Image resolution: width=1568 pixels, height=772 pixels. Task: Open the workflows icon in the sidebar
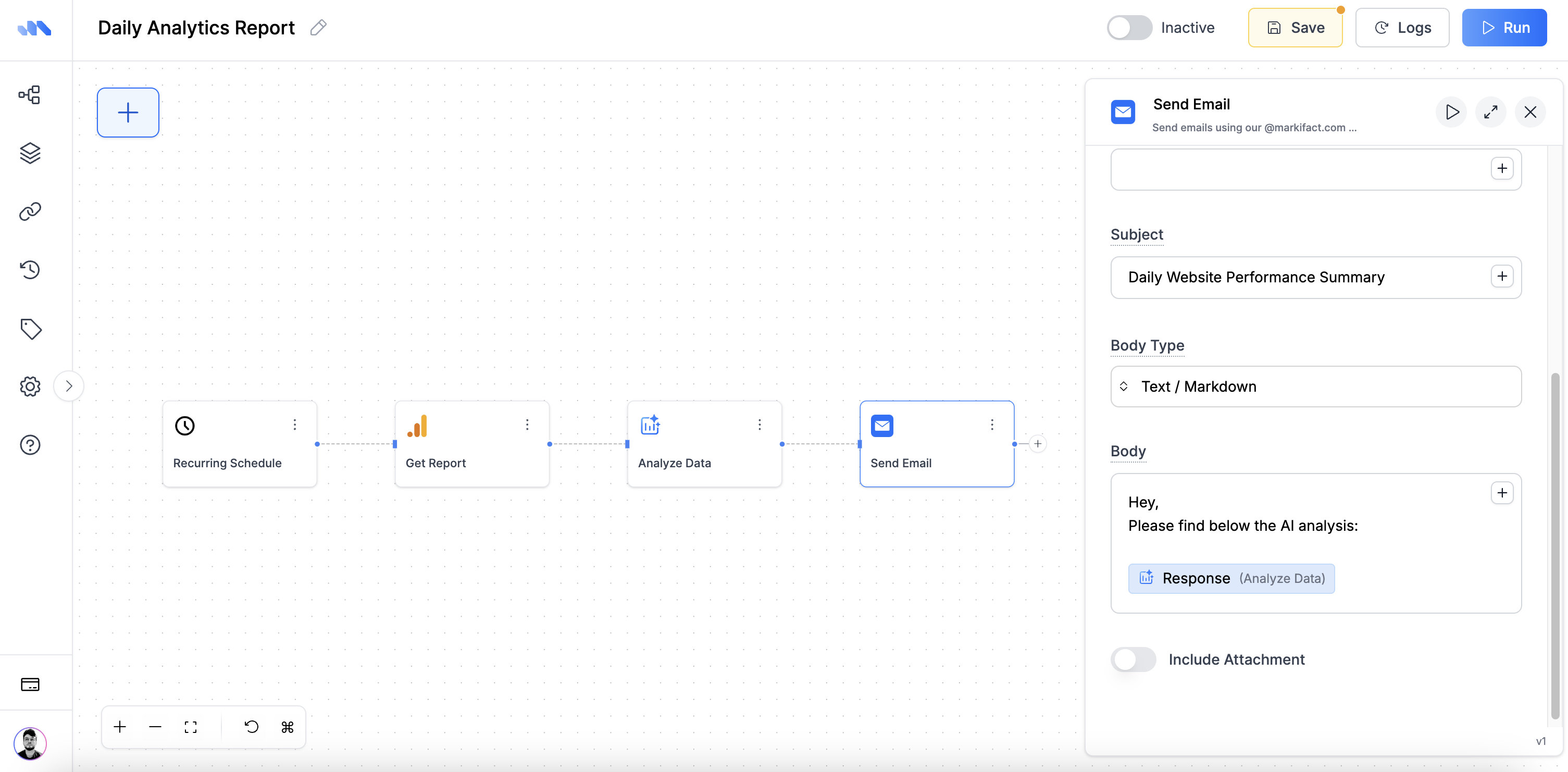[x=29, y=94]
